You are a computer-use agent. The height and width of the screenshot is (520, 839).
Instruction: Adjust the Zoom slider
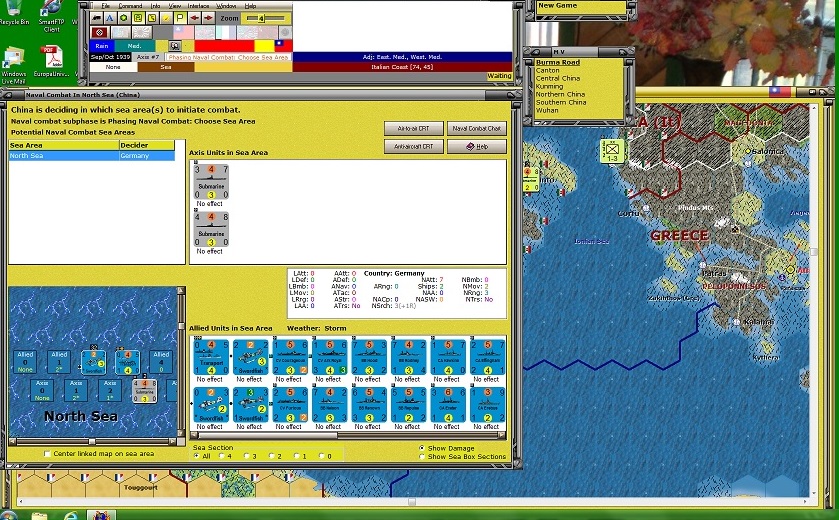pyautogui.click(x=265, y=18)
